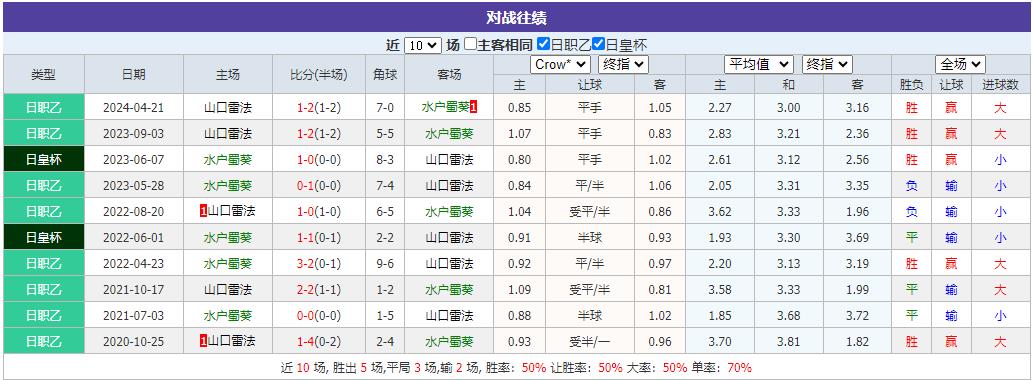Open the 0-0 score of the 2021-07-03 match

(x=306, y=315)
